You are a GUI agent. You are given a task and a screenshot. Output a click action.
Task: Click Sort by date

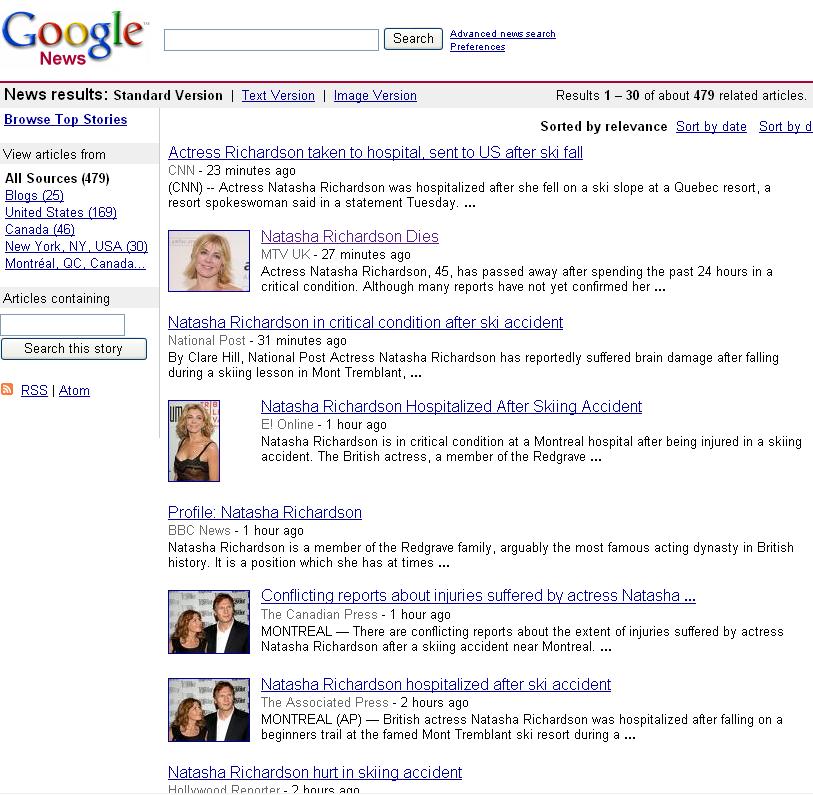pyautogui.click(x=711, y=127)
